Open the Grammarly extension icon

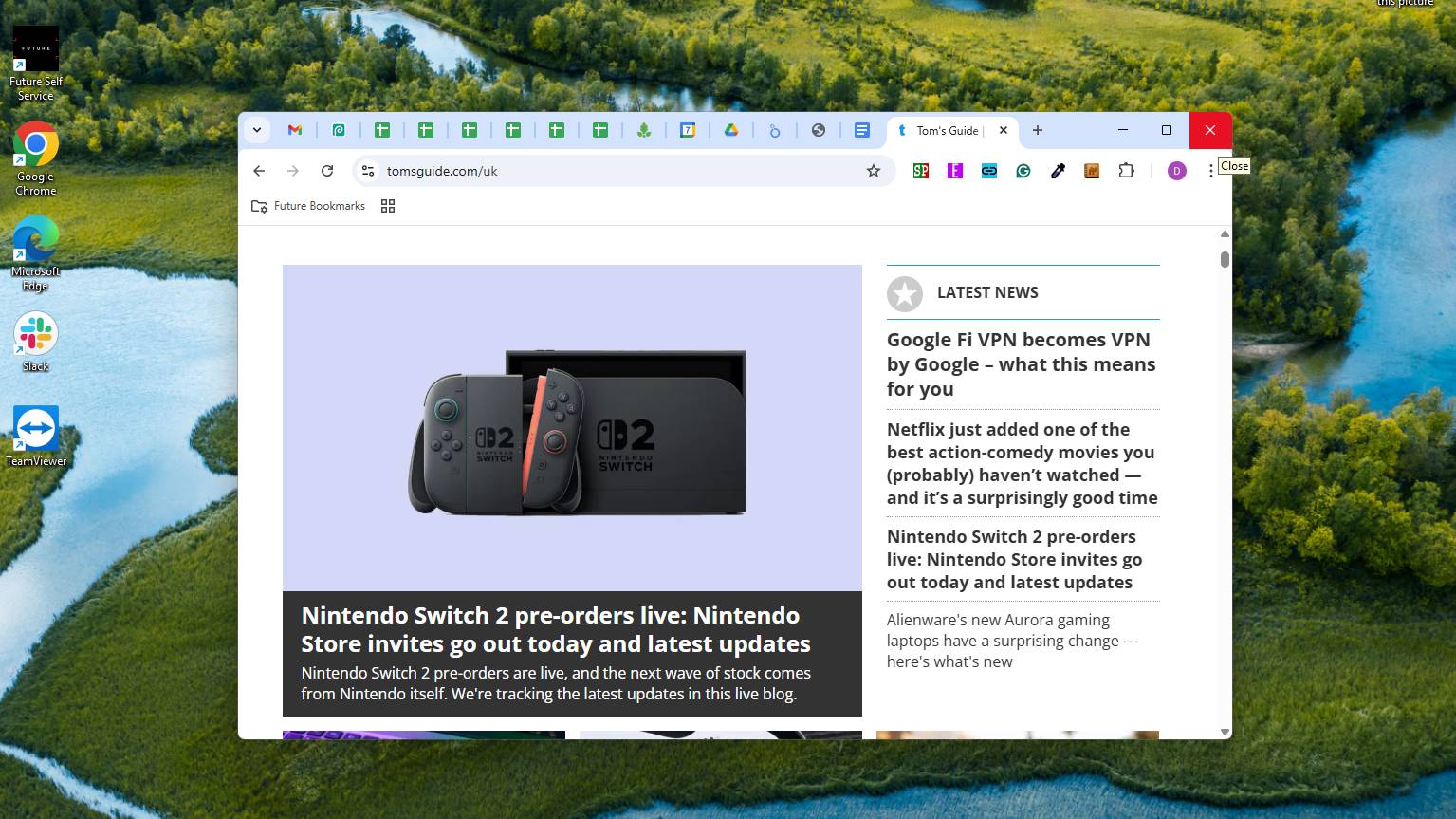pyautogui.click(x=1023, y=171)
